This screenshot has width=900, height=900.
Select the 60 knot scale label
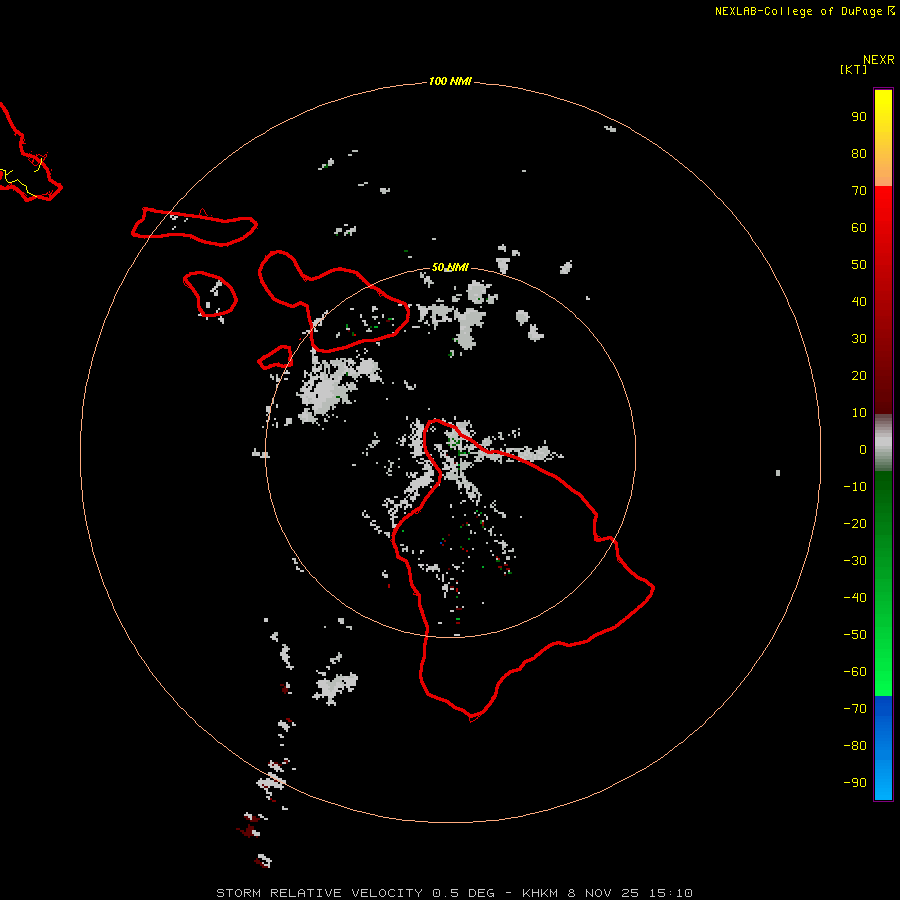tap(859, 228)
